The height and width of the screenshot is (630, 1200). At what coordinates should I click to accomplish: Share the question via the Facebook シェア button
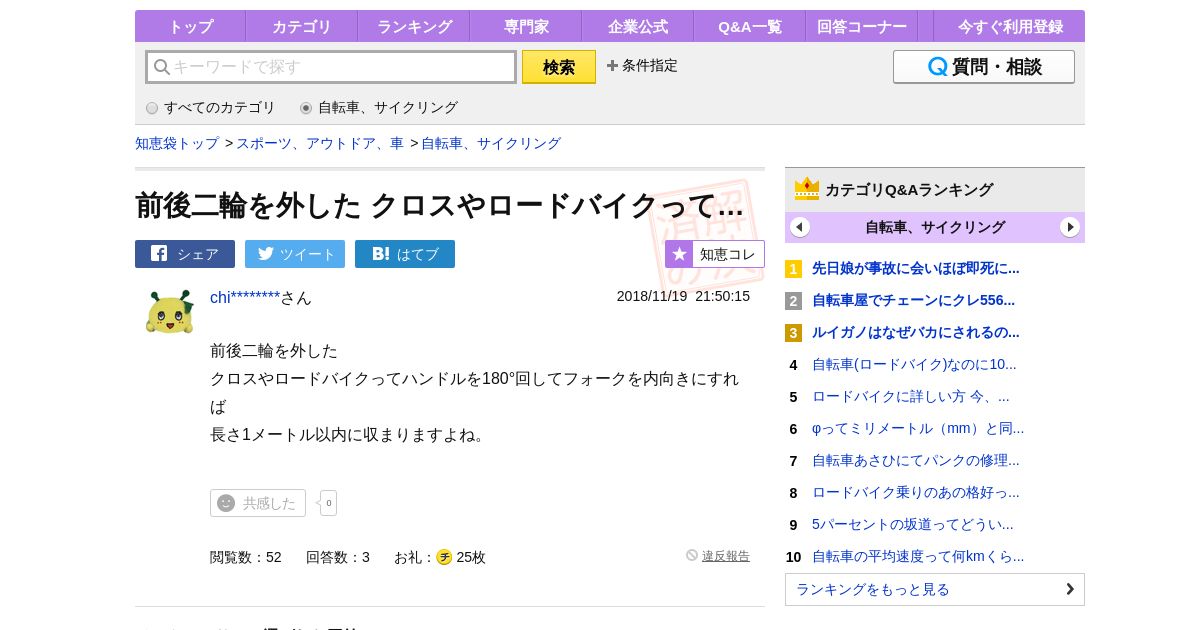point(185,254)
